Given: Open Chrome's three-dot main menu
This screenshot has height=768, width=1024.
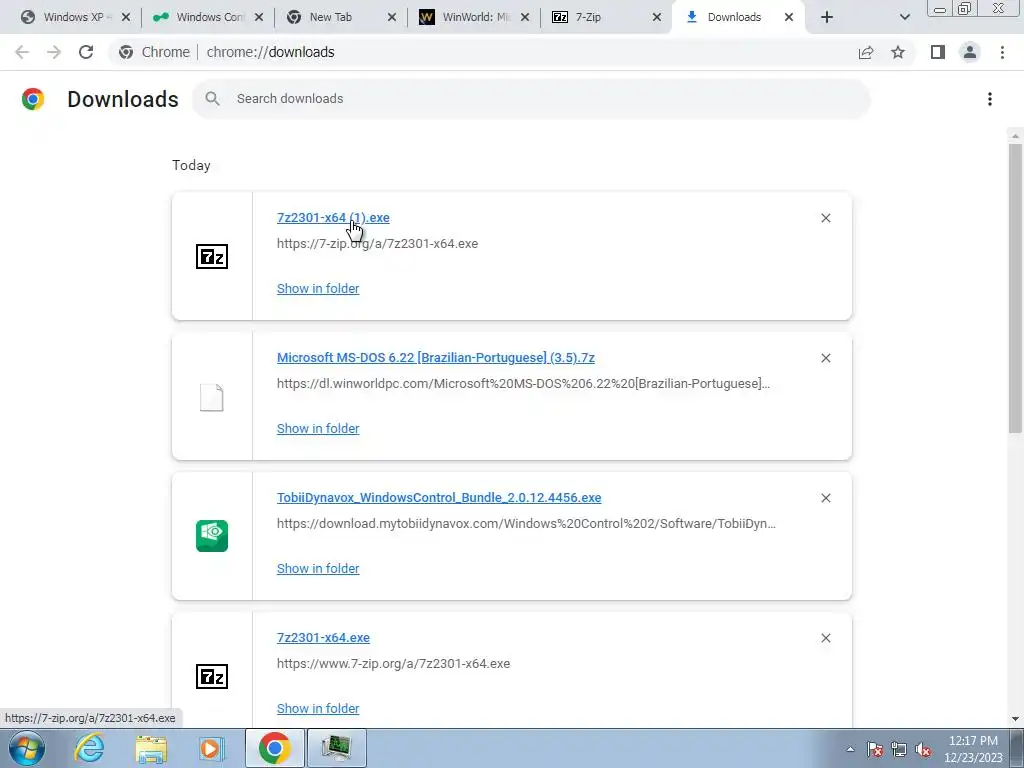Looking at the screenshot, I should pyautogui.click(x=1002, y=52).
